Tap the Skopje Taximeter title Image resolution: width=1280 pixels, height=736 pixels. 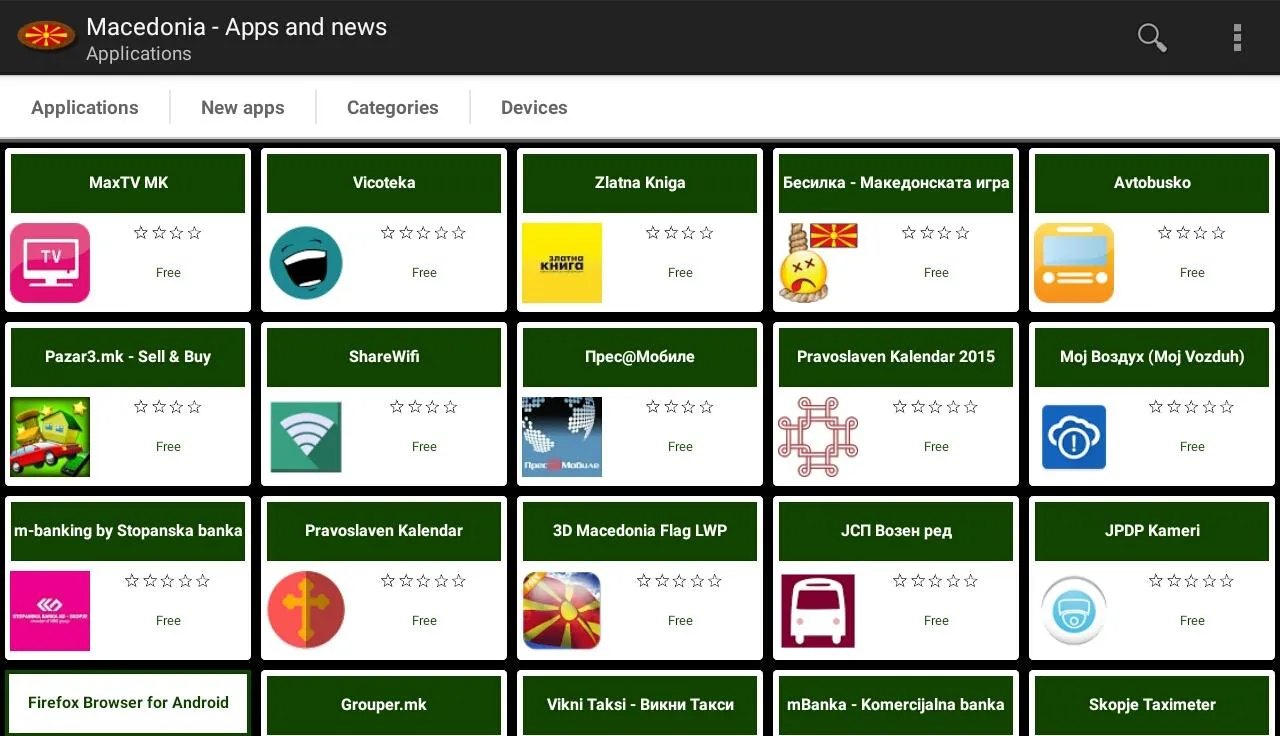[x=1152, y=705]
